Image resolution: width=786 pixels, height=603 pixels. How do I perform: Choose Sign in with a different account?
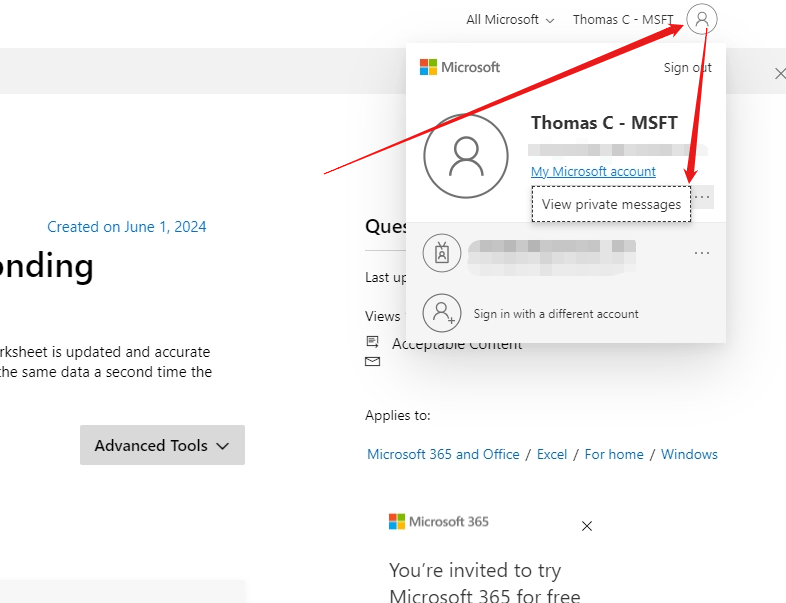(x=556, y=314)
